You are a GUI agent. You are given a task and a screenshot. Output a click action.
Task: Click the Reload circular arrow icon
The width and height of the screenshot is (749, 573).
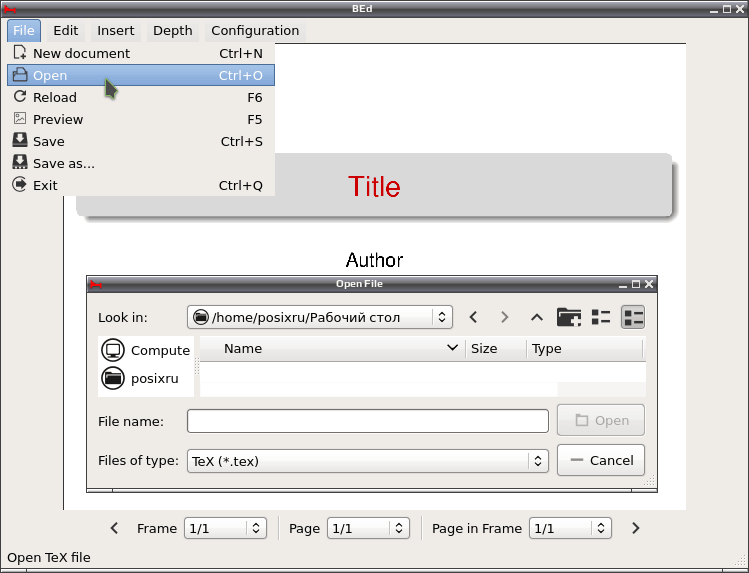[x=20, y=96]
